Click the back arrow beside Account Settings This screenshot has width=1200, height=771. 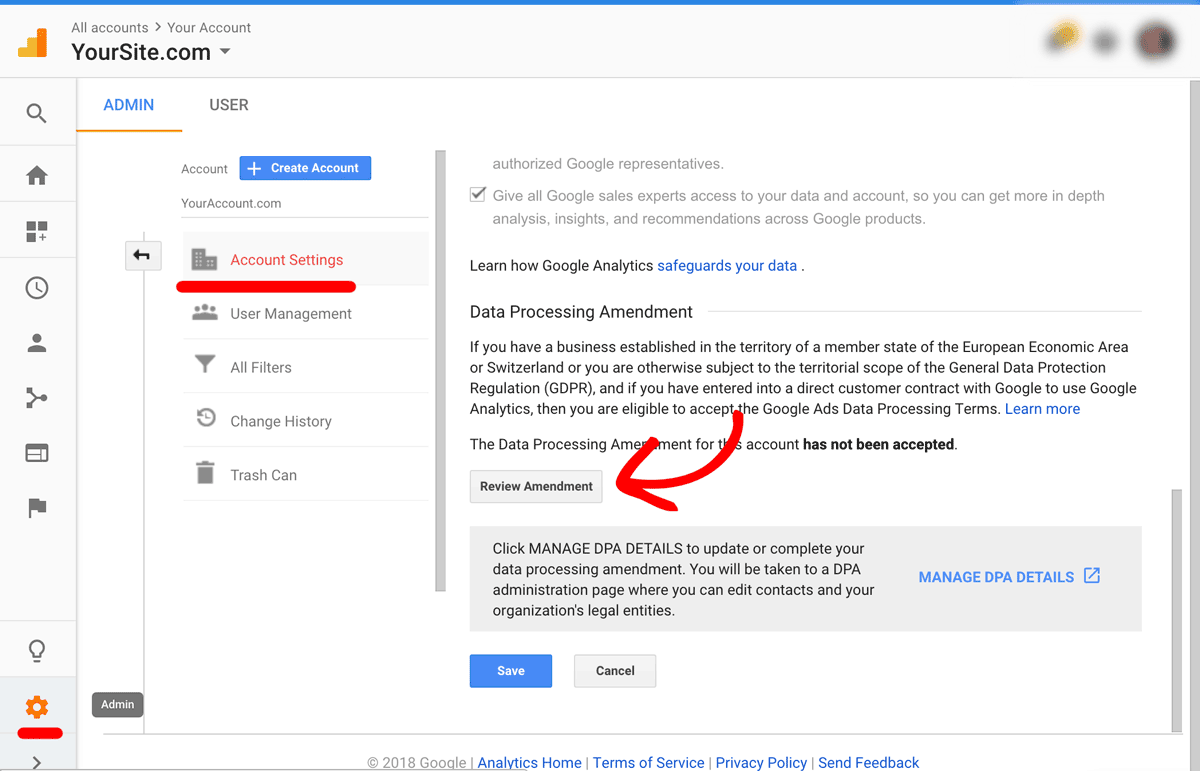[141, 256]
